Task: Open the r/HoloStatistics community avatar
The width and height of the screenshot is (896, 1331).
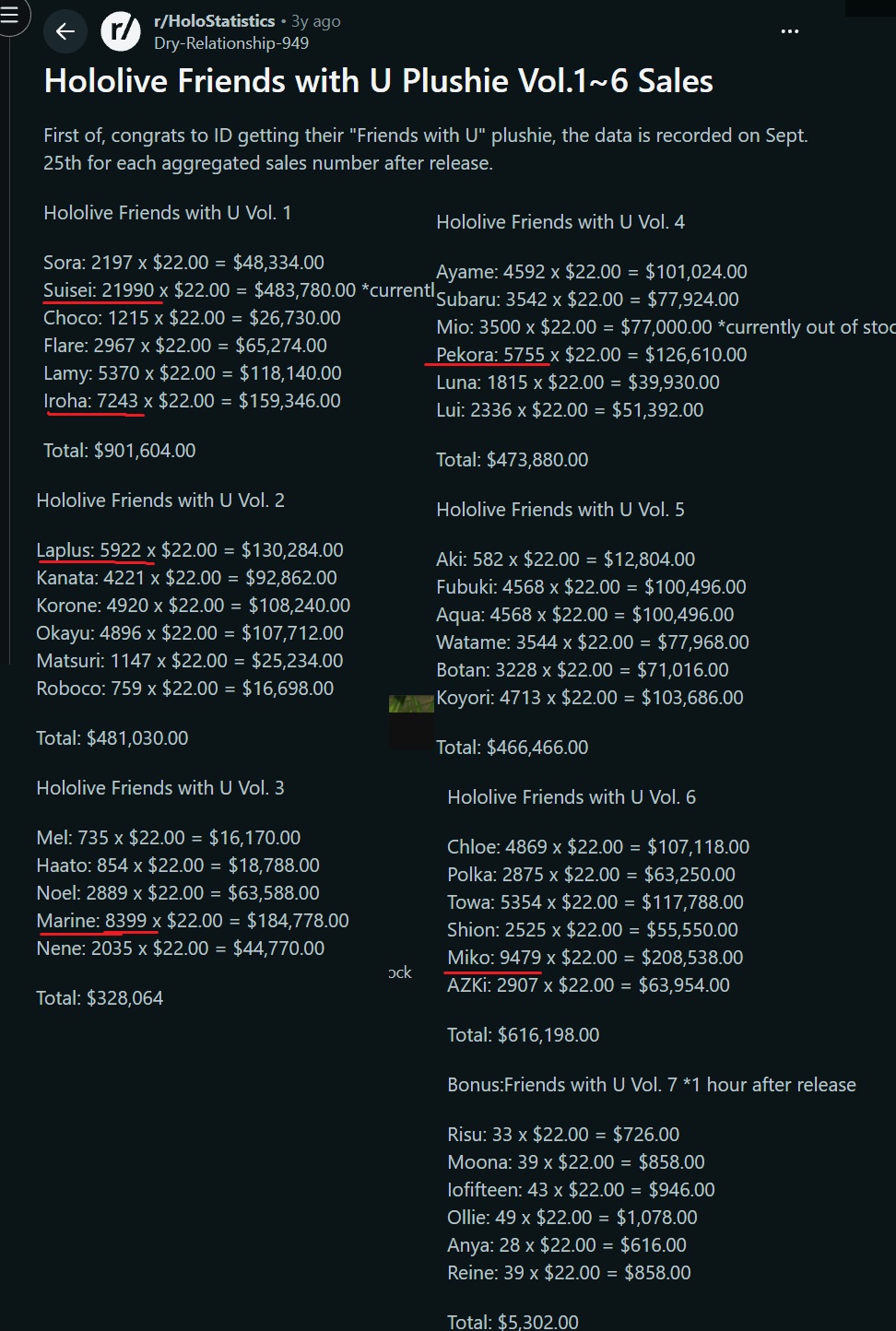Action: pos(121,31)
